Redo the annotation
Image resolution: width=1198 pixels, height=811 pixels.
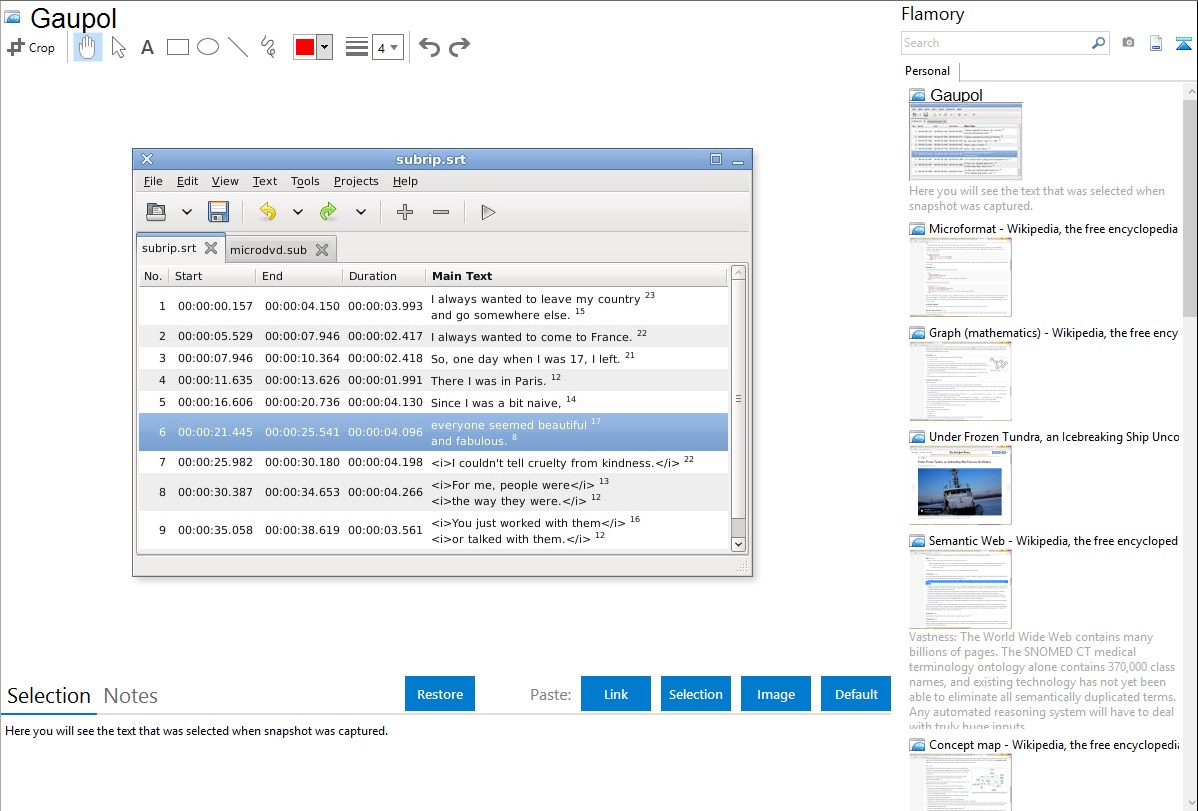[x=459, y=47]
